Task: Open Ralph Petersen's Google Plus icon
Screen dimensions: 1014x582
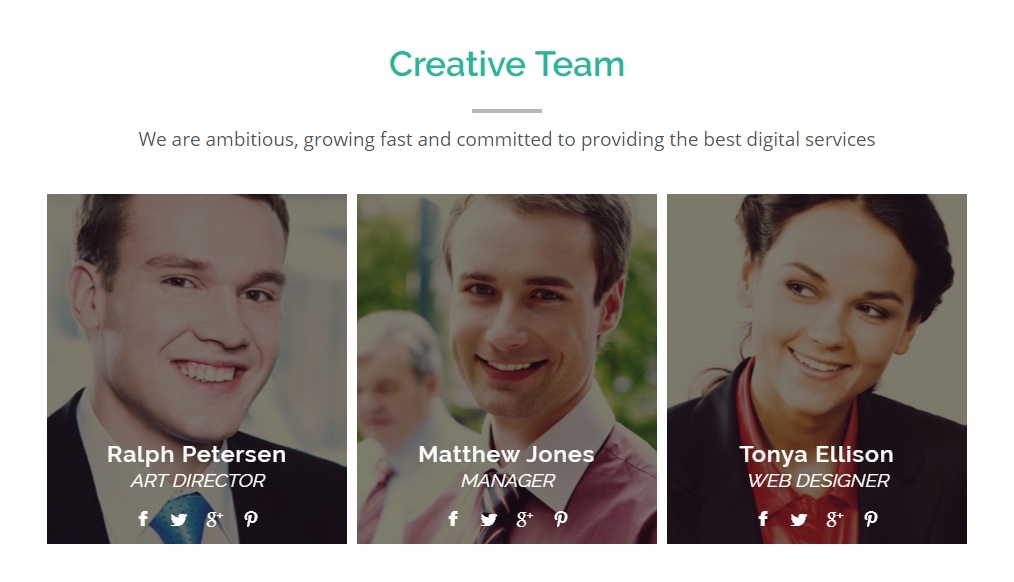Action: click(215, 519)
